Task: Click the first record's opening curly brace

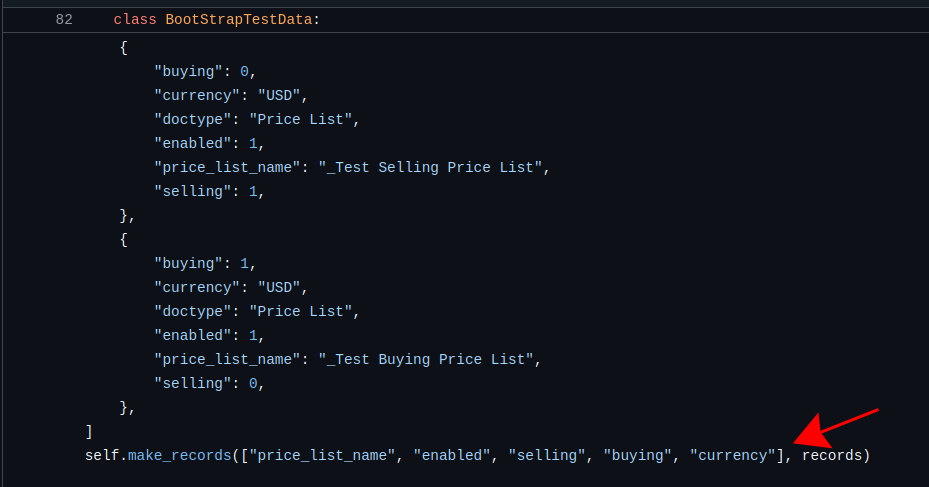Action: tap(123, 47)
